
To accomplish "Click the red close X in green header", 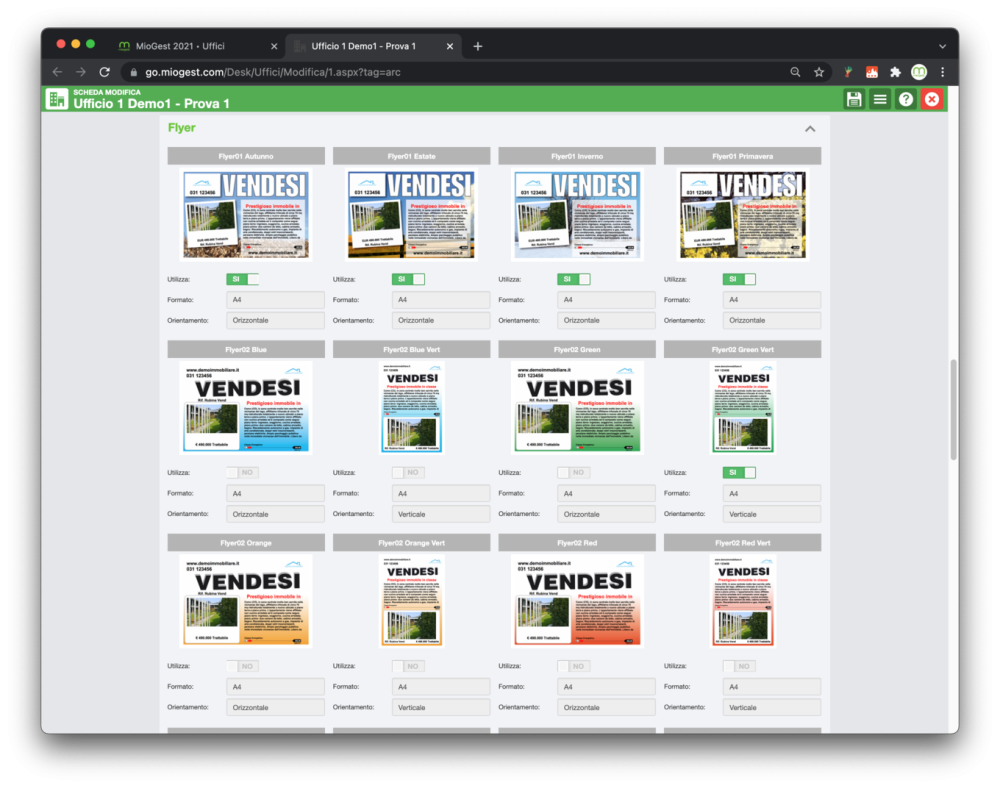I will [932, 99].
